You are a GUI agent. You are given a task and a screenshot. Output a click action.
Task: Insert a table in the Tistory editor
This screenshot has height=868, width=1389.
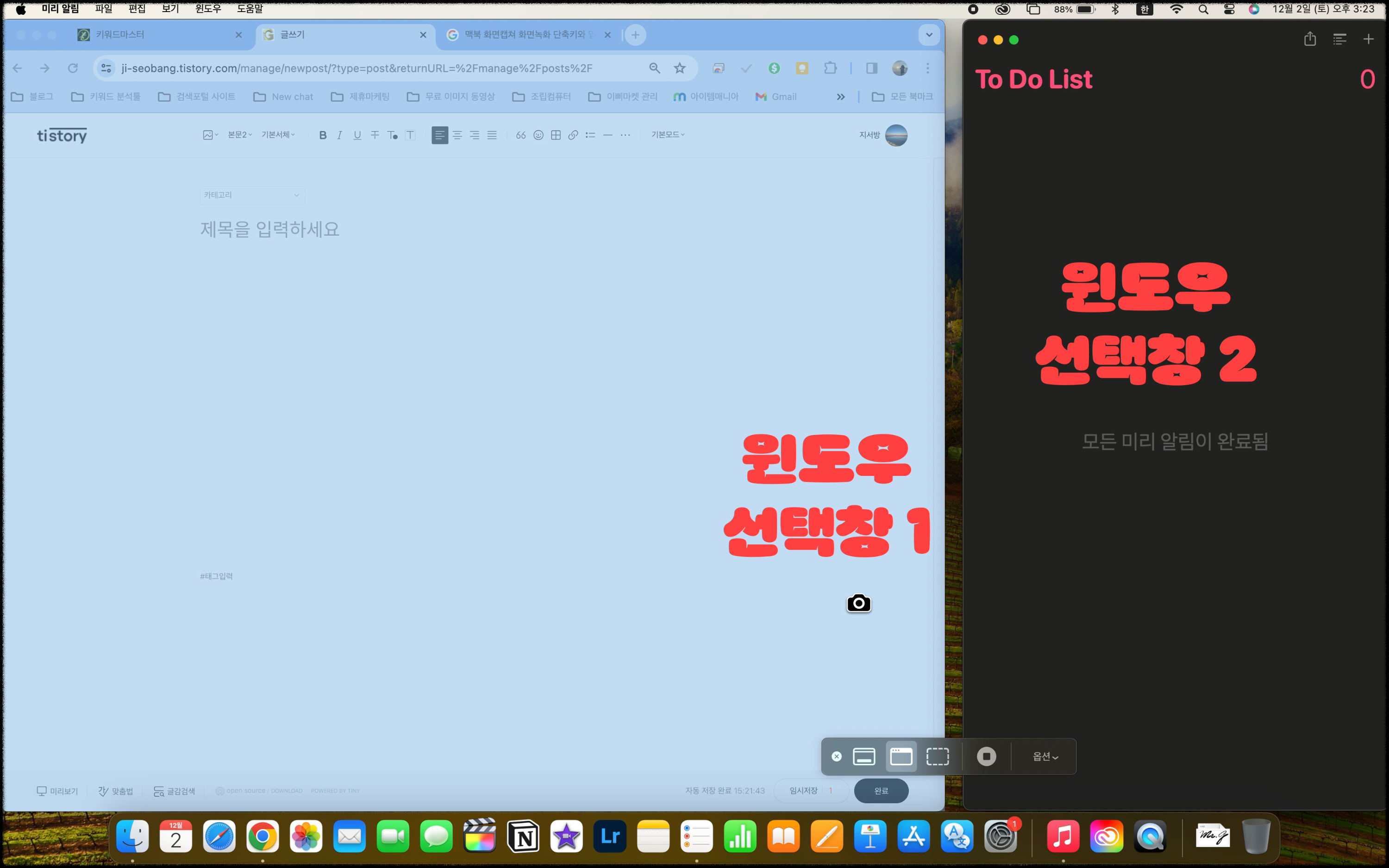click(x=556, y=135)
